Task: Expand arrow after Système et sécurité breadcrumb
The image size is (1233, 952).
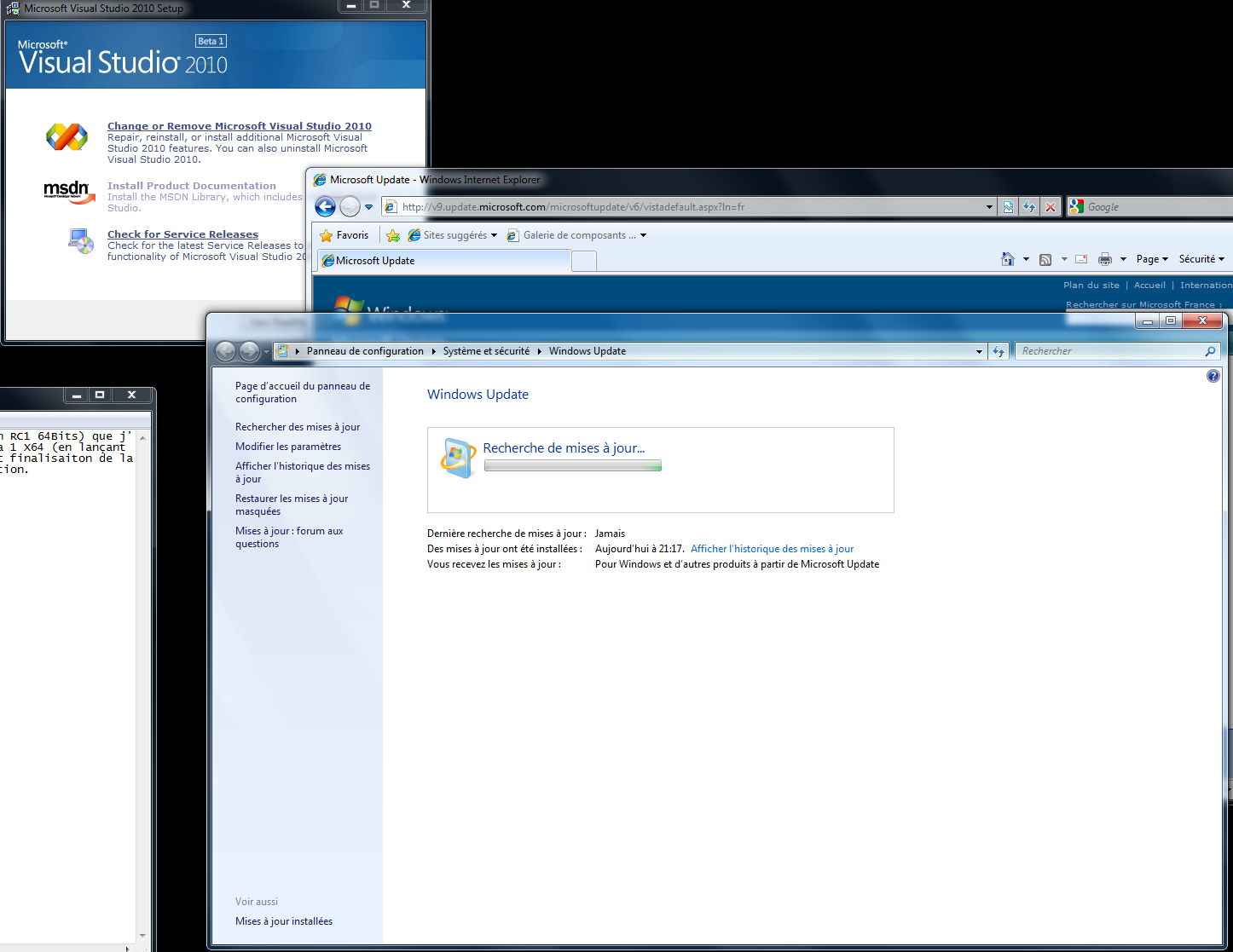Action: [539, 351]
